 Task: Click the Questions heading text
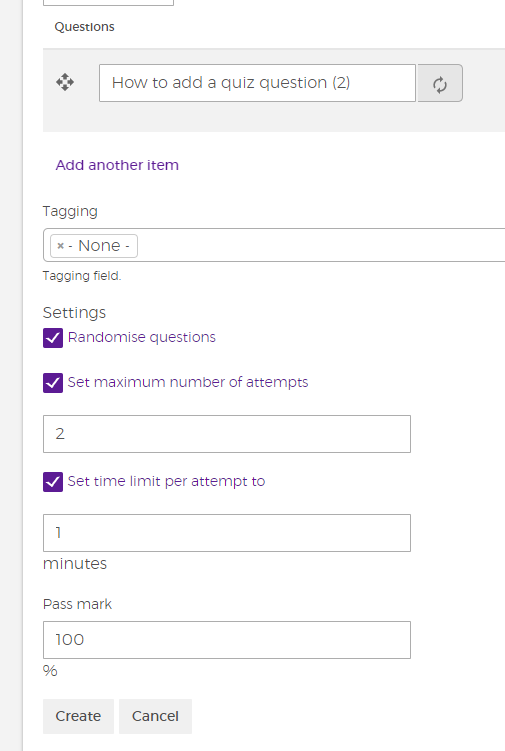click(84, 27)
